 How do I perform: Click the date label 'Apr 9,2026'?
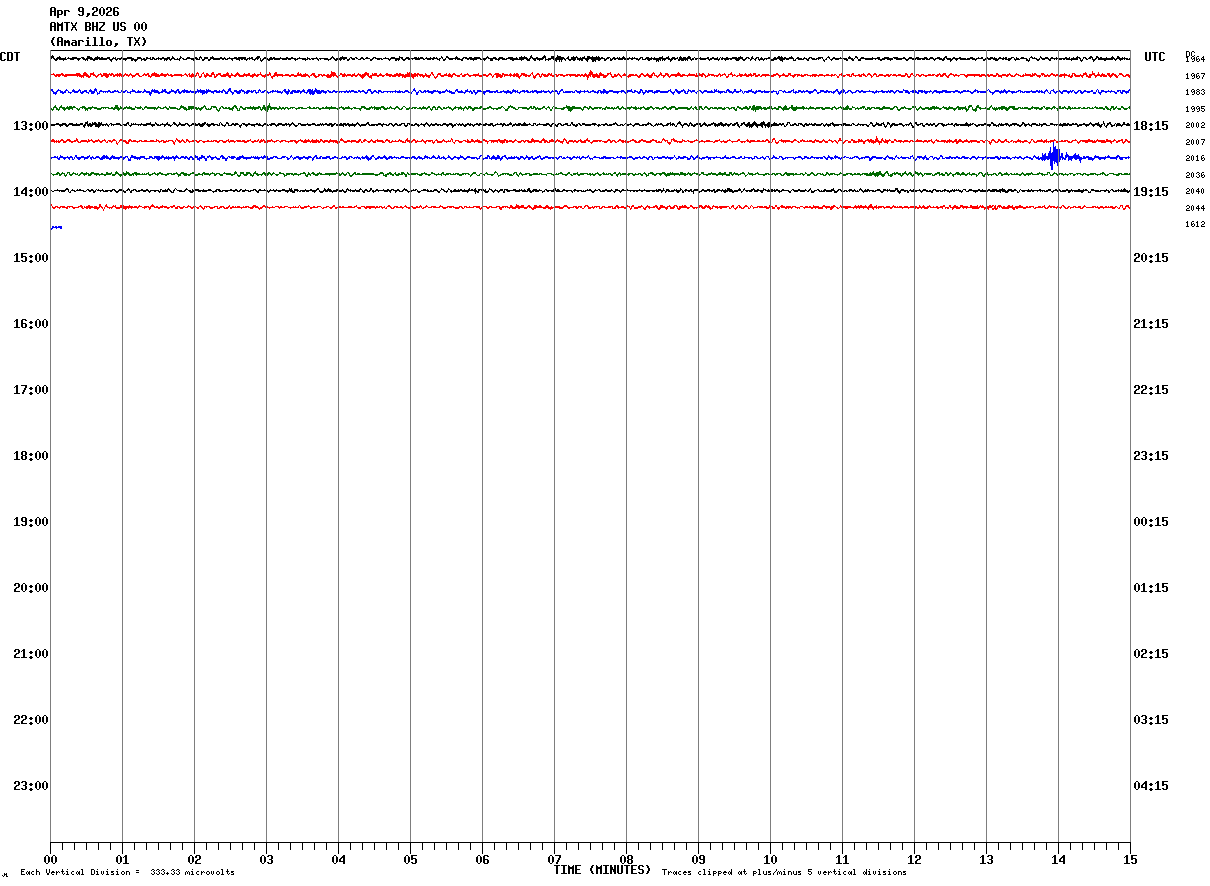(84, 12)
